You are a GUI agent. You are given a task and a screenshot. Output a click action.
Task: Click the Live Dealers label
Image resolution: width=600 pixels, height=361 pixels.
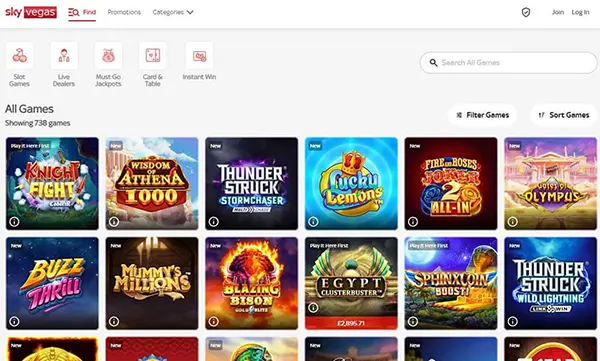(64, 80)
